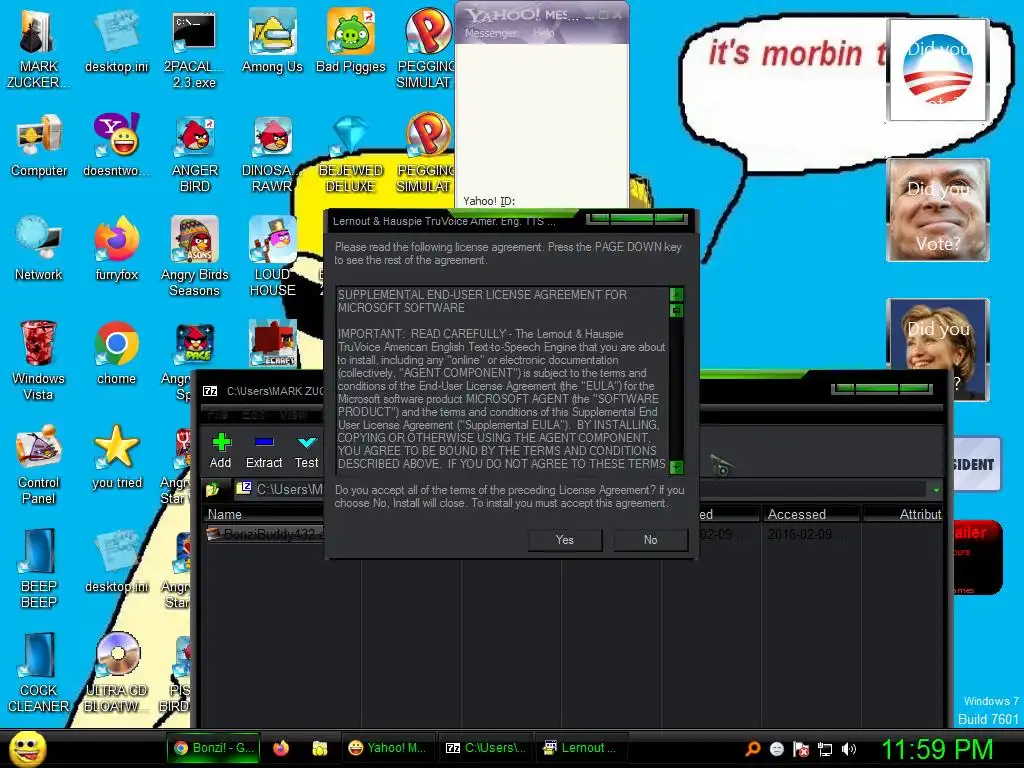Open the ULTRA CD BLOATW... disc icon
Image resolution: width=1024 pixels, height=768 pixels.
click(x=116, y=672)
